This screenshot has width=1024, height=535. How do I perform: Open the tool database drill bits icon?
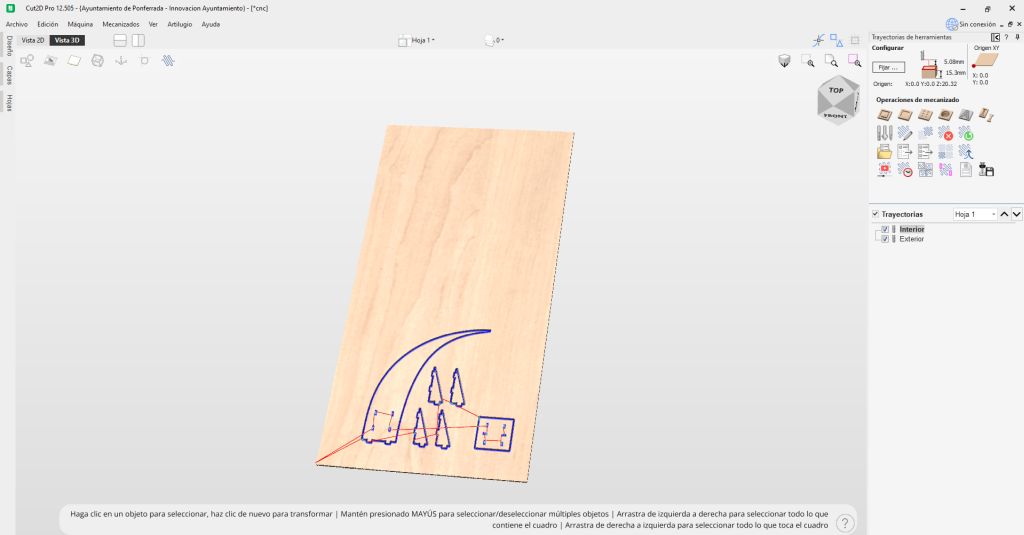(x=884, y=134)
